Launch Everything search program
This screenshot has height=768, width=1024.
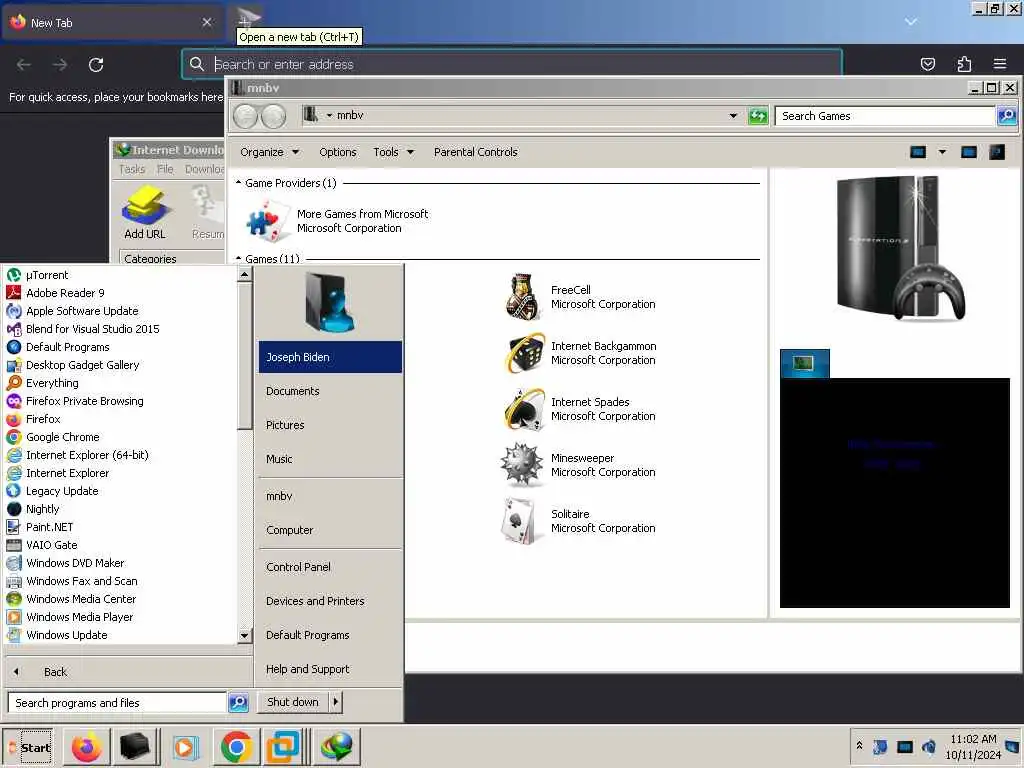[42, 383]
